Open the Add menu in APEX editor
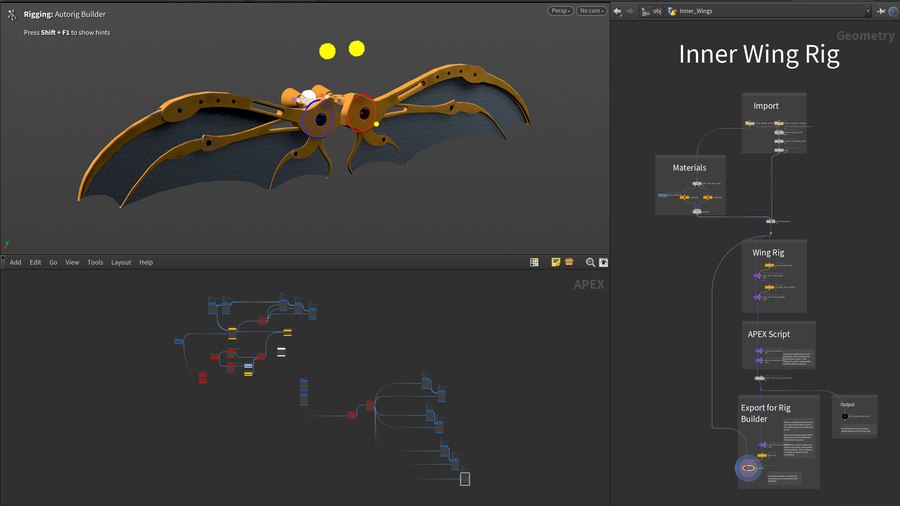This screenshot has height=506, width=900. point(15,262)
